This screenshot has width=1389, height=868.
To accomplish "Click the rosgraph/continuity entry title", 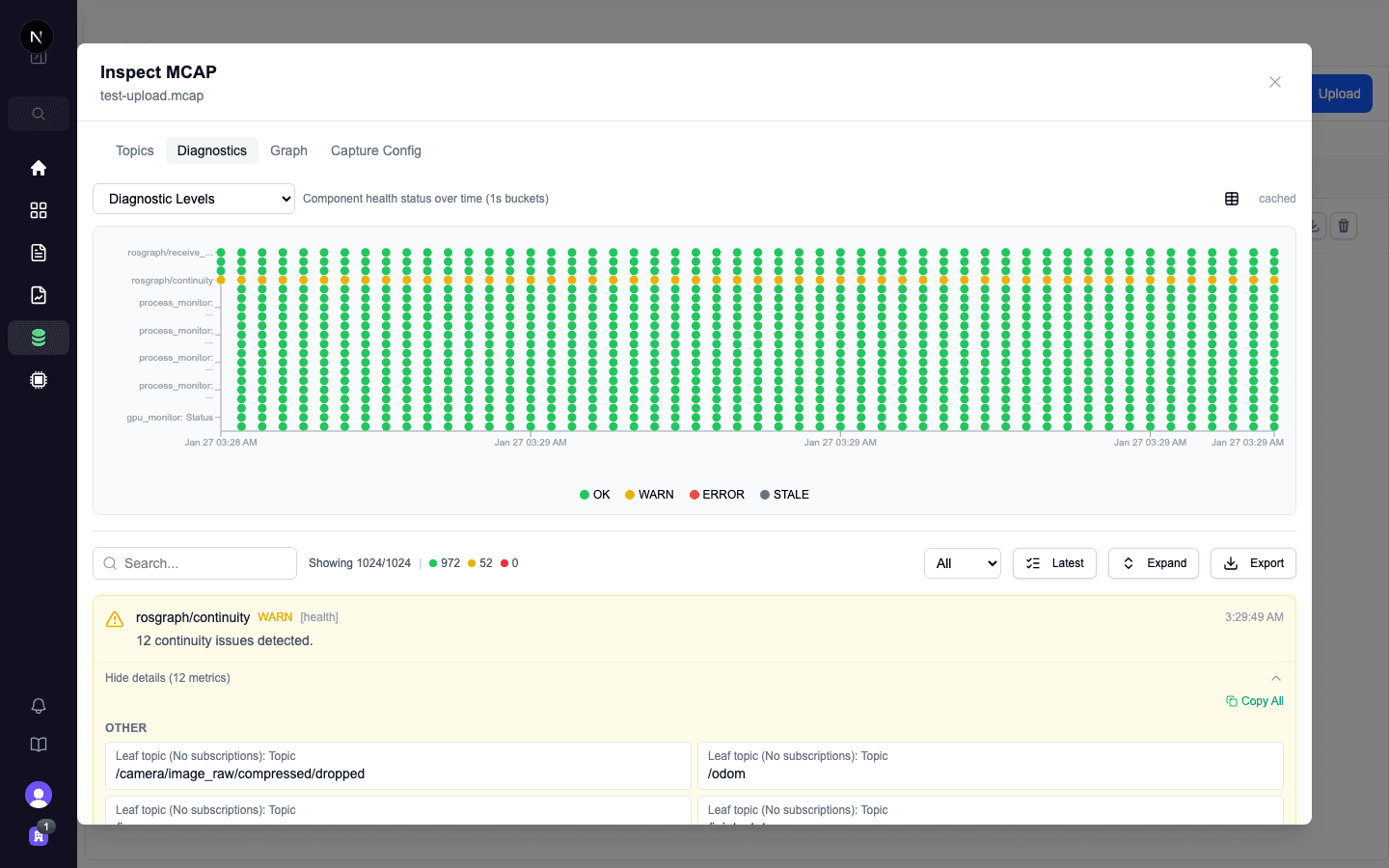I will coord(193,617).
